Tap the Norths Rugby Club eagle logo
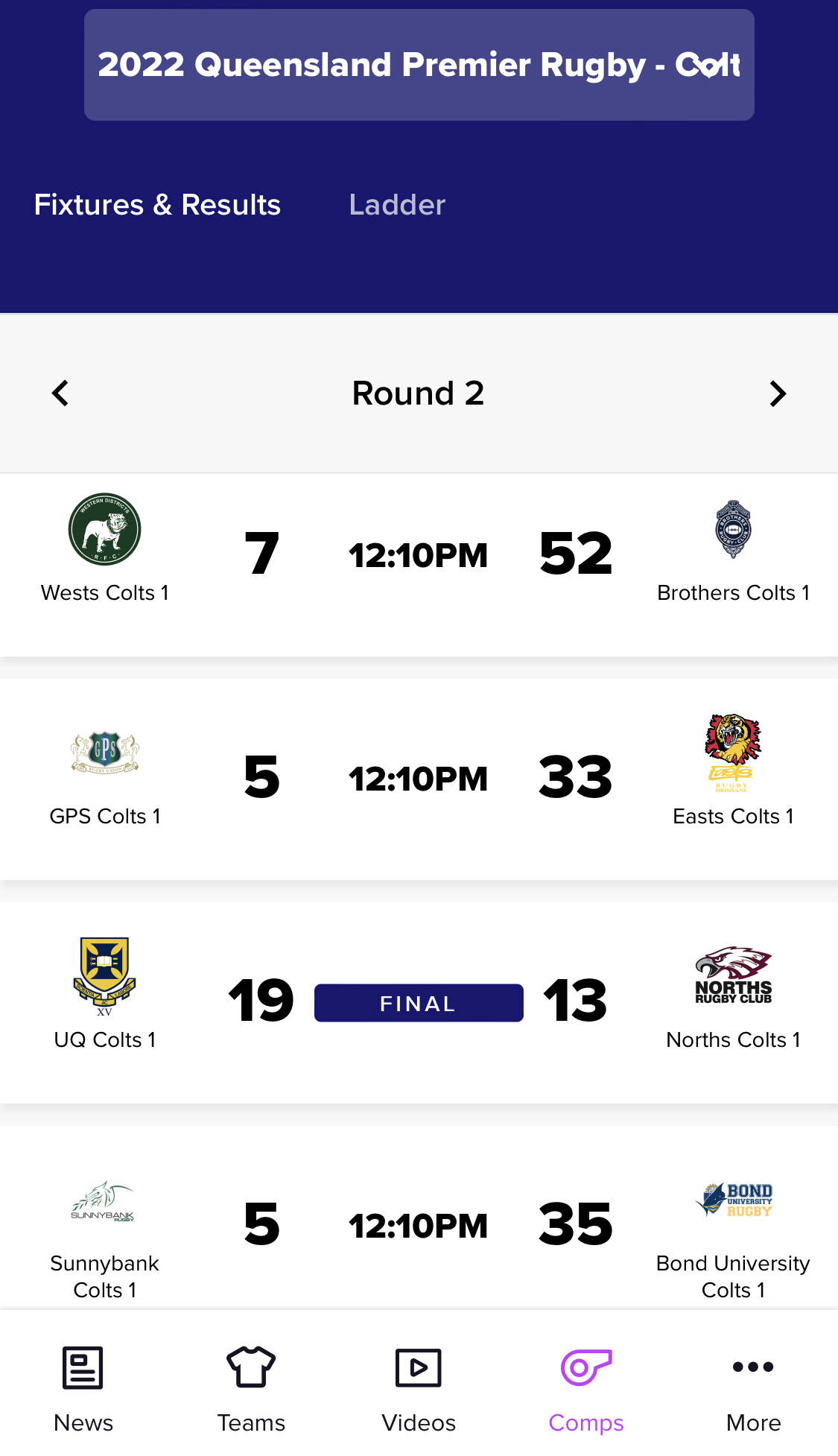The image size is (838, 1456). pos(733,976)
